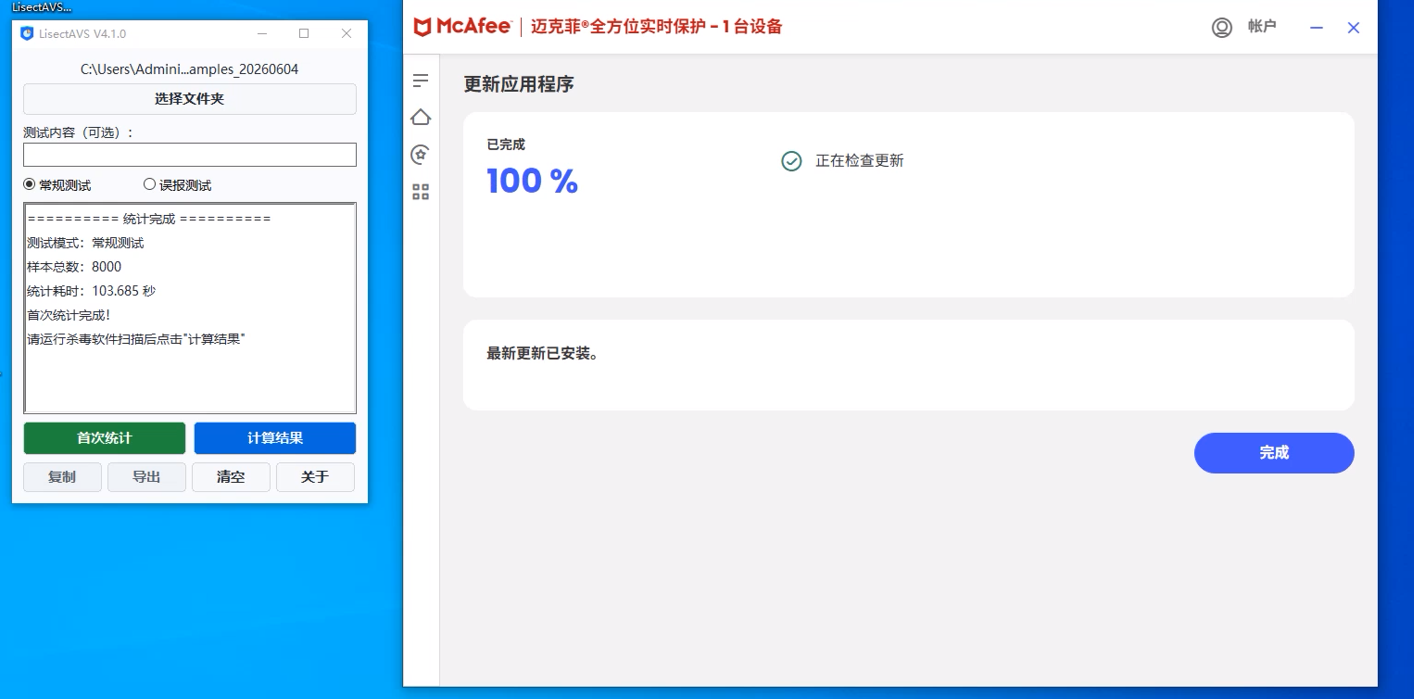This screenshot has height=699, width=1414.
Task: Select the 误报测试 radio button
Action: pos(149,184)
